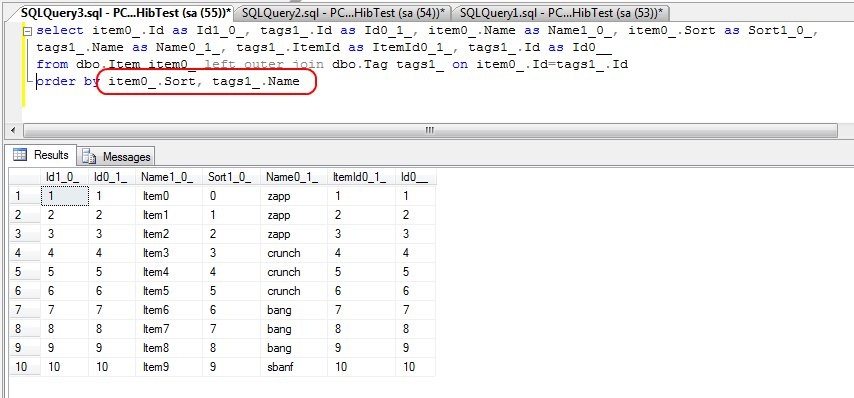Click the 'select' keyword in the query
The width and height of the screenshot is (854, 398).
60,31
